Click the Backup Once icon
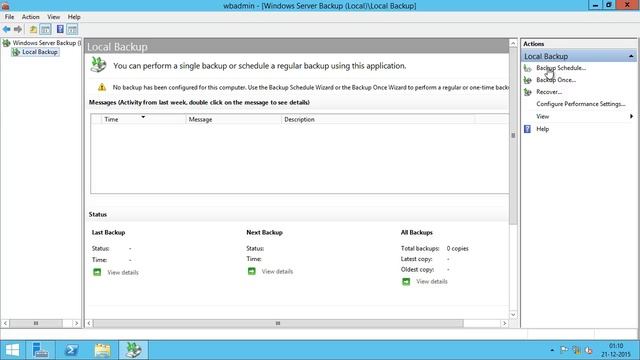 click(528, 80)
